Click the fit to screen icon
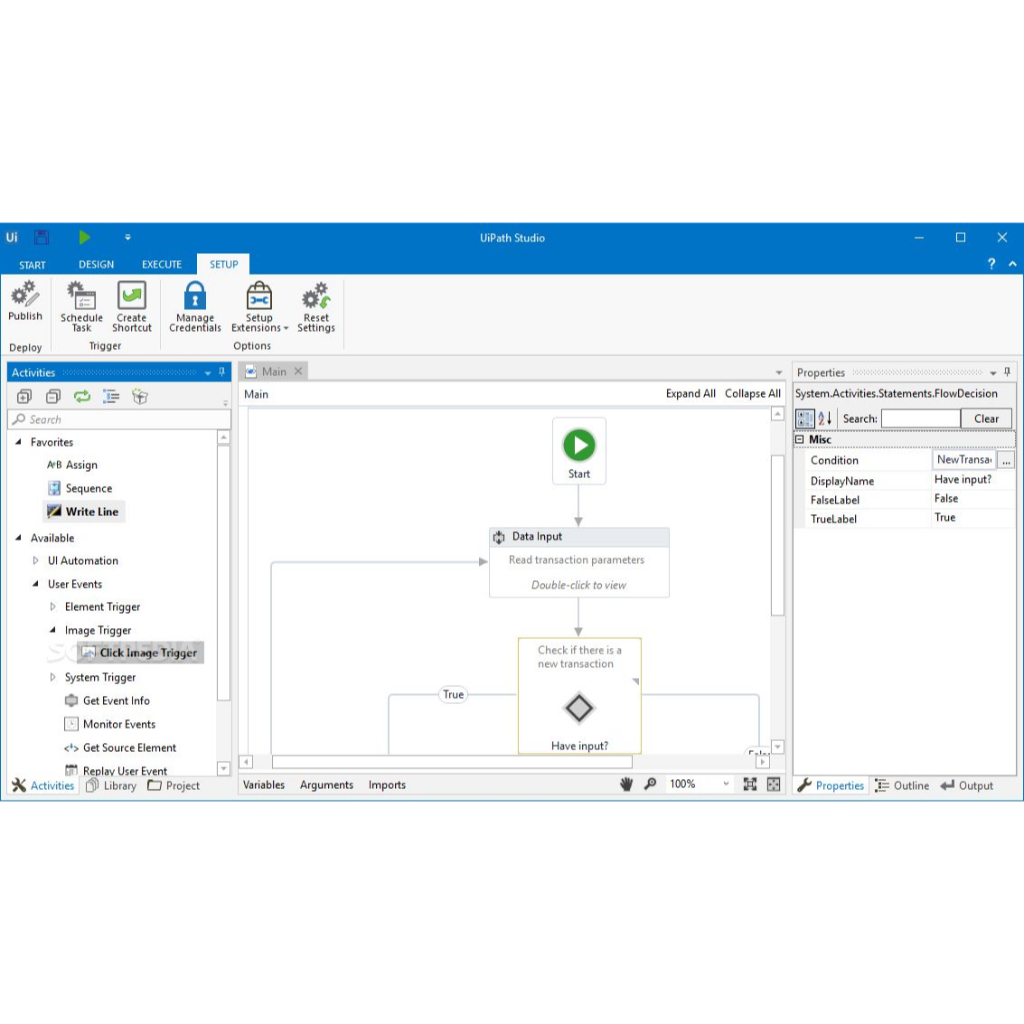Image resolution: width=1024 pixels, height=1024 pixels. [750, 784]
